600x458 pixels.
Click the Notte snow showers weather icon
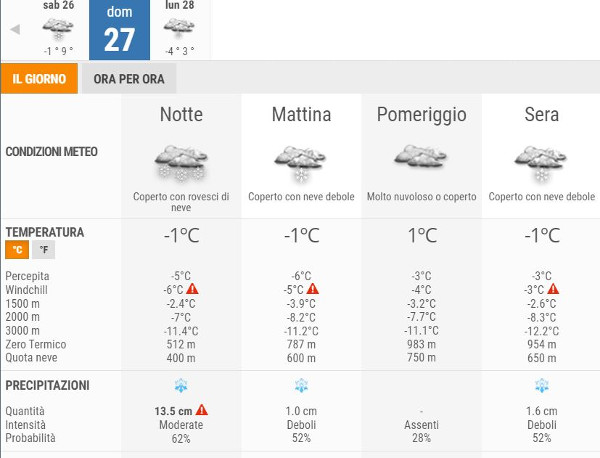181,162
